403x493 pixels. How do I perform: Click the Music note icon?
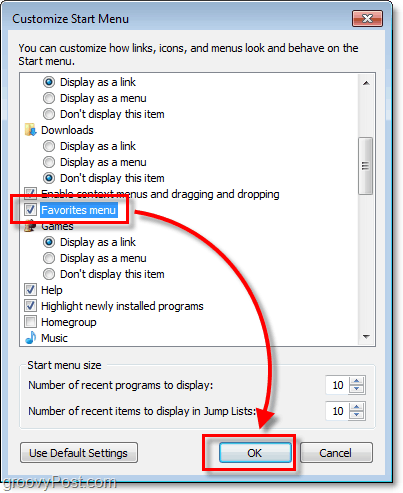click(x=30, y=338)
